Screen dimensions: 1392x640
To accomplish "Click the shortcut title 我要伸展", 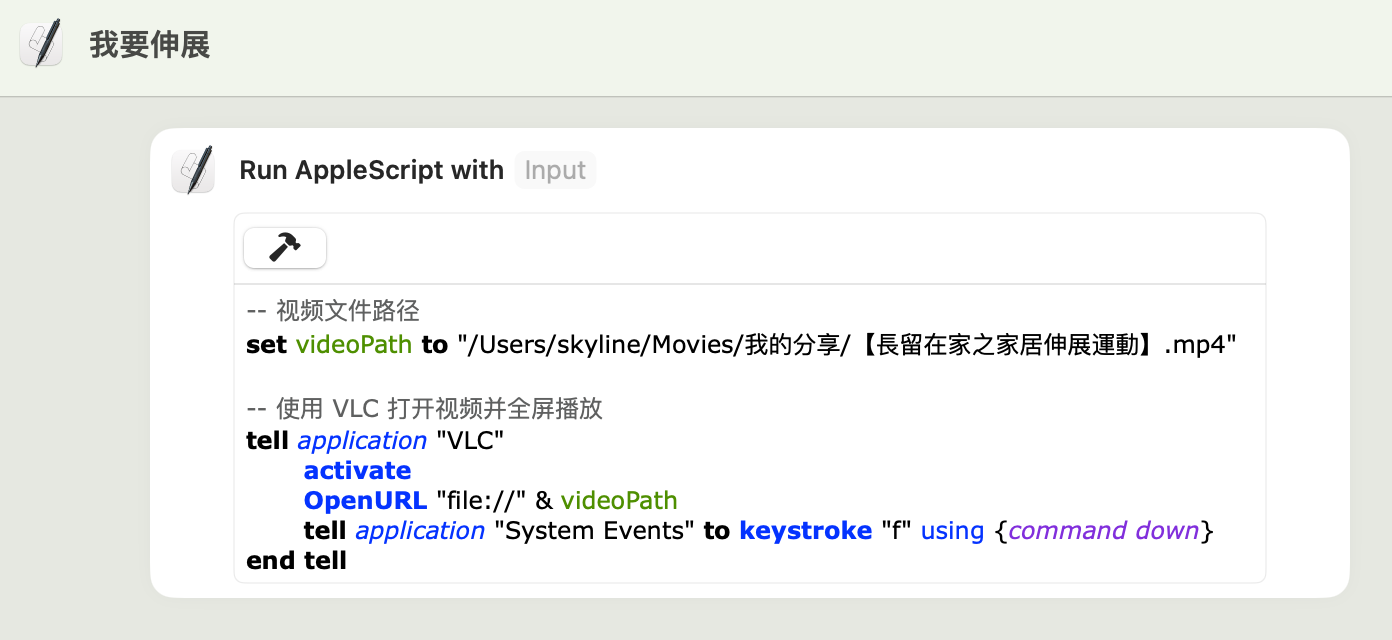I will 150,46.
